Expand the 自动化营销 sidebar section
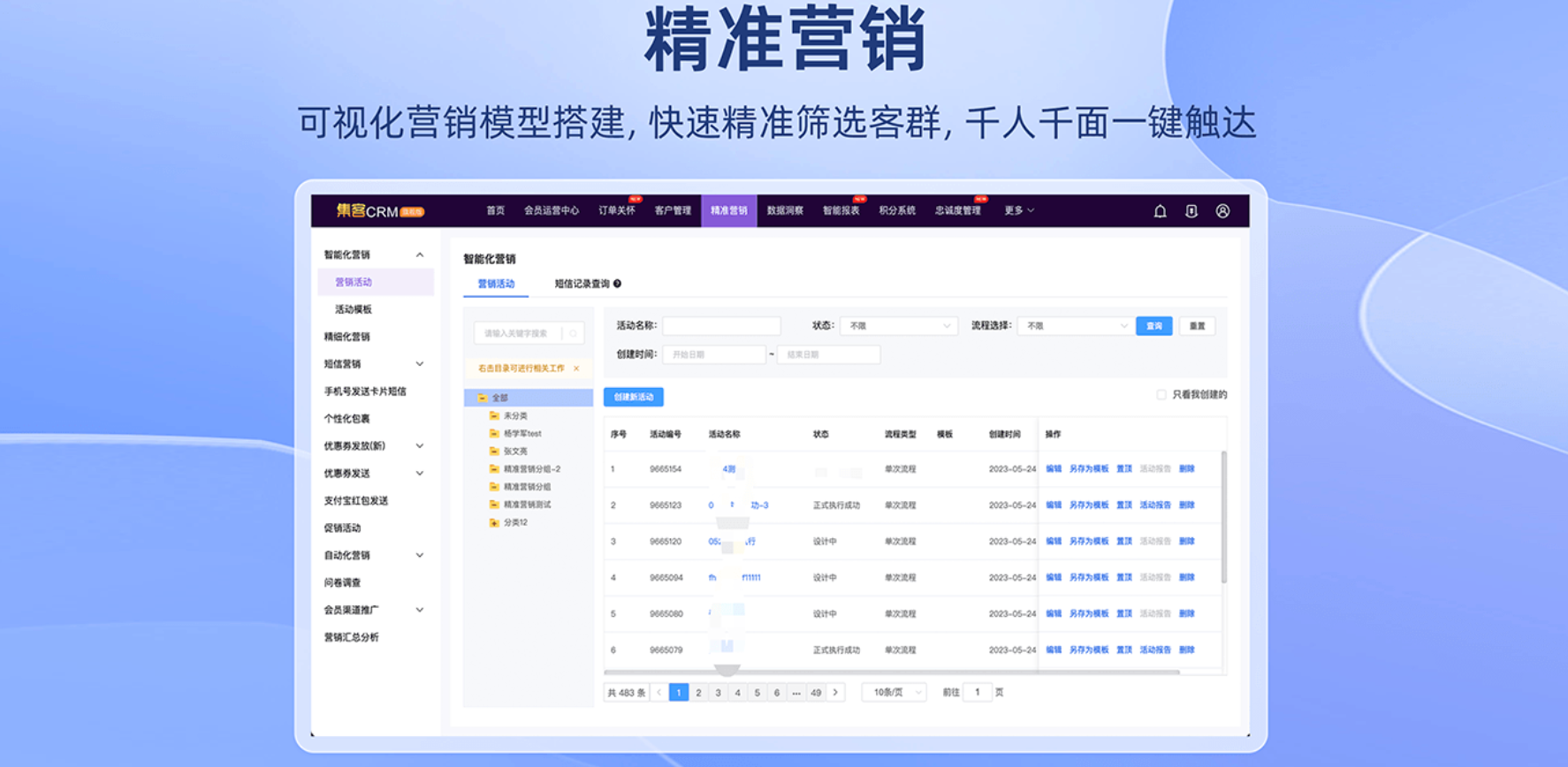Viewport: 1568px width, 767px height. pyautogui.click(x=420, y=556)
